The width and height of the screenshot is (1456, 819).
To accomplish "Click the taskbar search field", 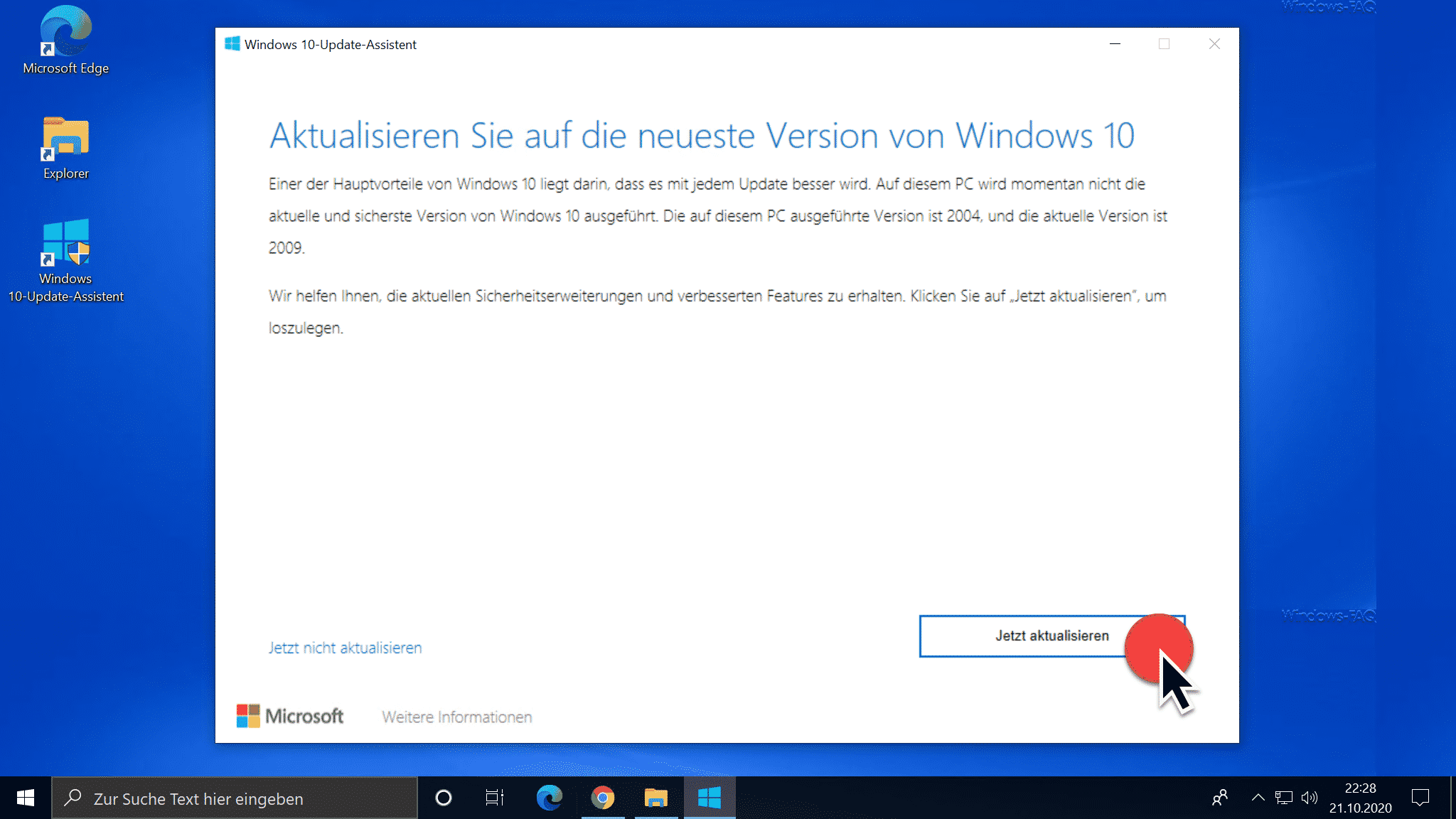I will 235,798.
